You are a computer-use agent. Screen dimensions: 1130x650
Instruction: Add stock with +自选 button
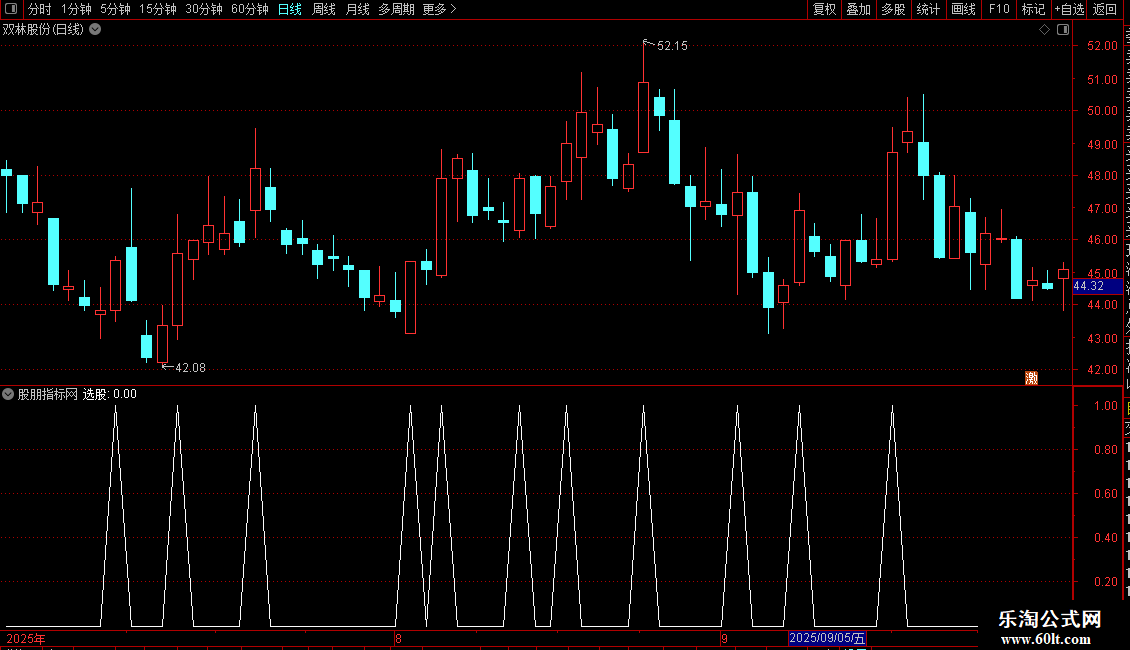tap(1069, 9)
